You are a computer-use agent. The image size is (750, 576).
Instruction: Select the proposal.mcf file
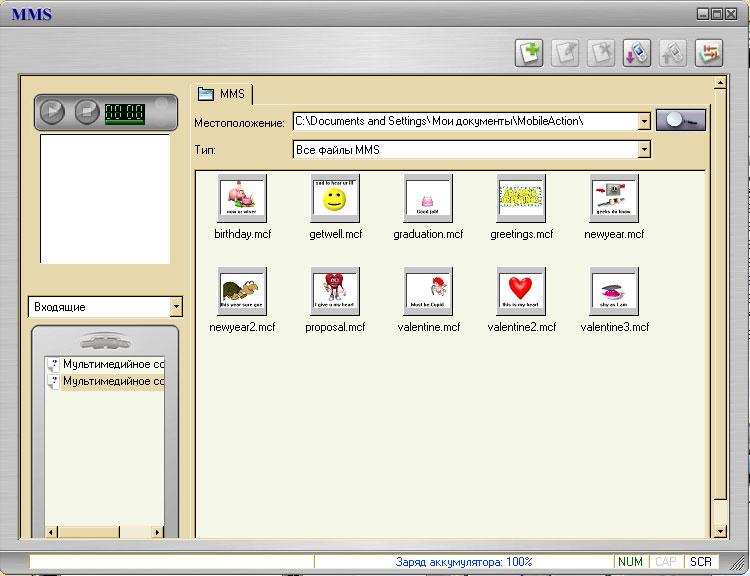pyautogui.click(x=335, y=291)
